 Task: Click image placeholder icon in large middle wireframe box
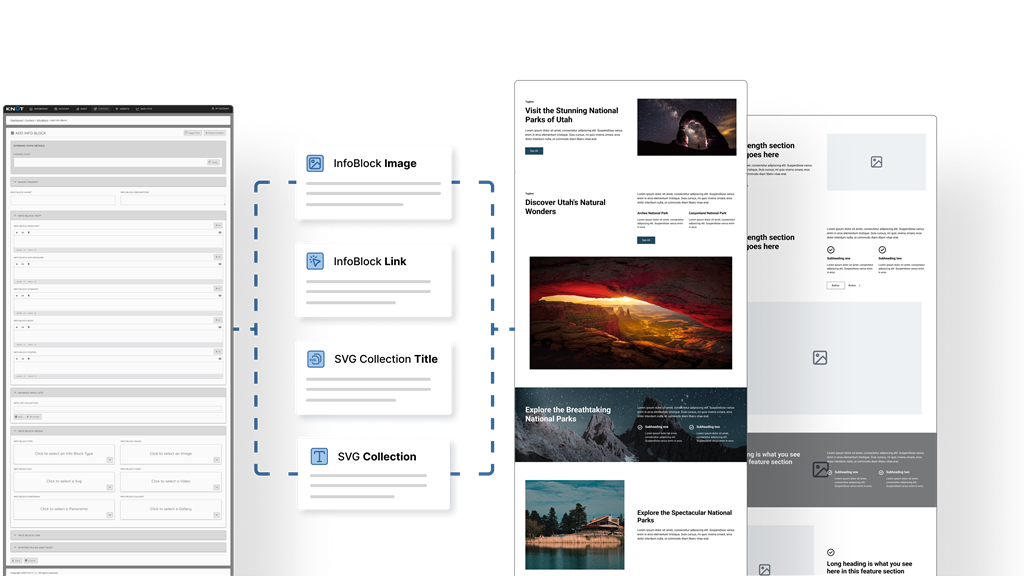pyautogui.click(x=820, y=358)
